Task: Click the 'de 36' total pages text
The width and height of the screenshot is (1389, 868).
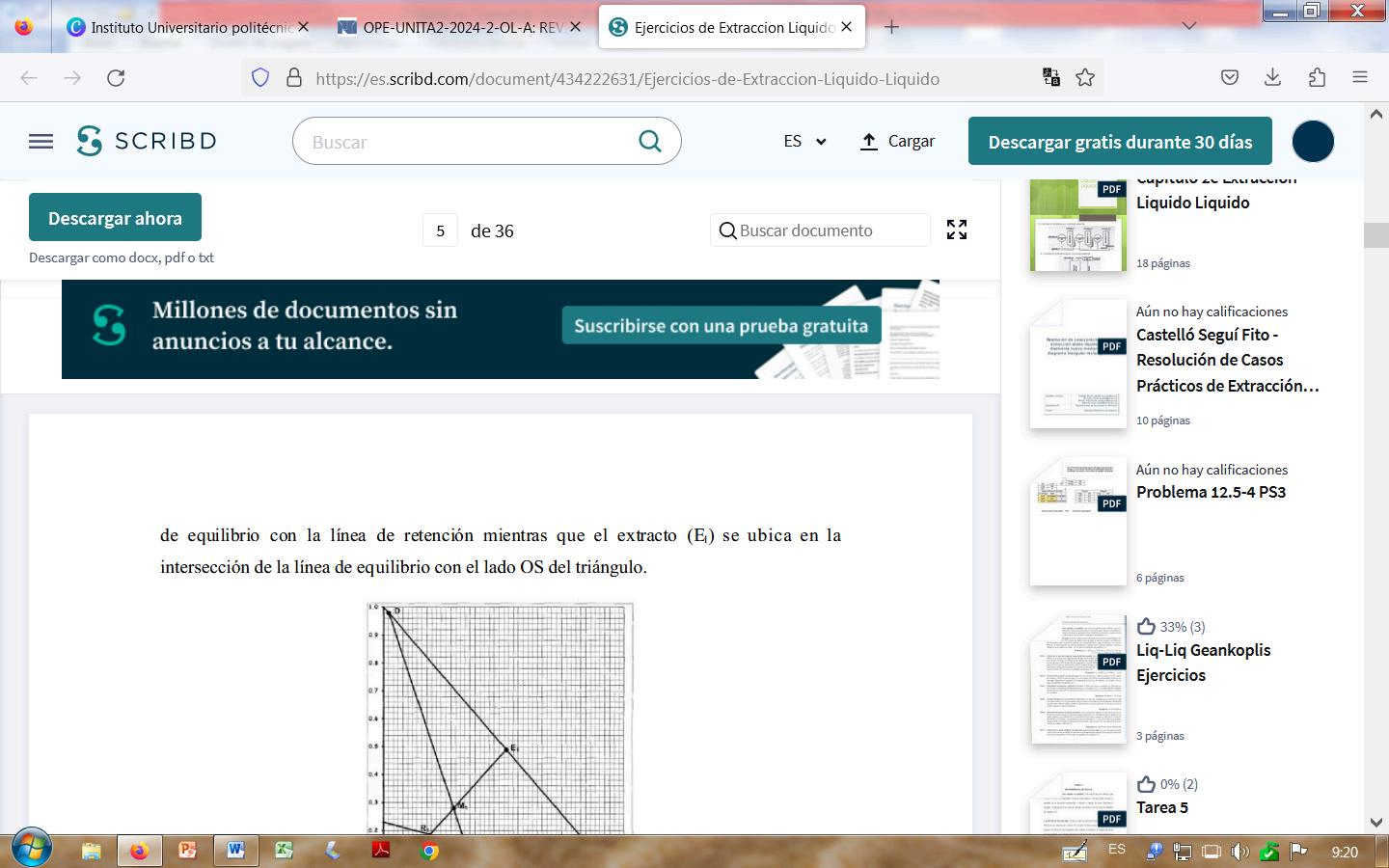Action: point(492,231)
